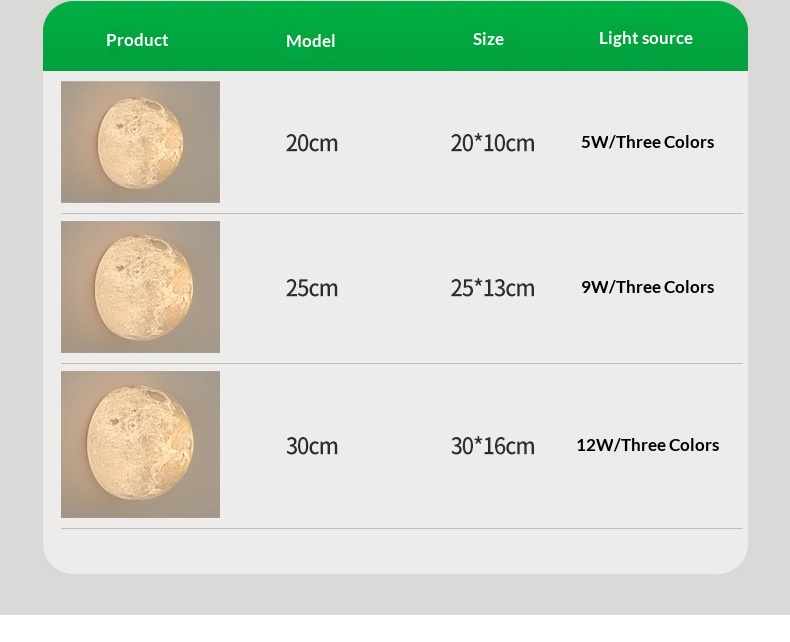
Task: Click the 25cm model label
Action: tap(311, 288)
